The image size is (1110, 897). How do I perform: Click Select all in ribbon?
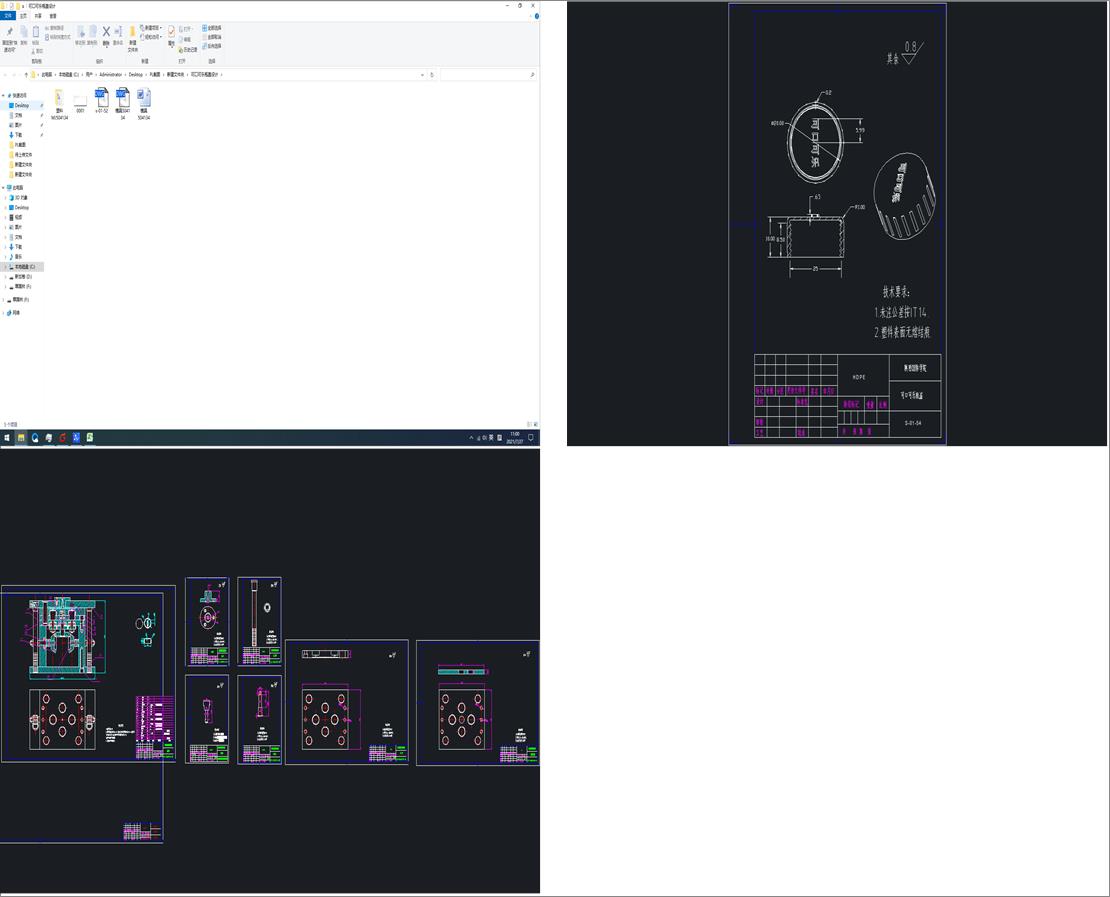point(212,28)
